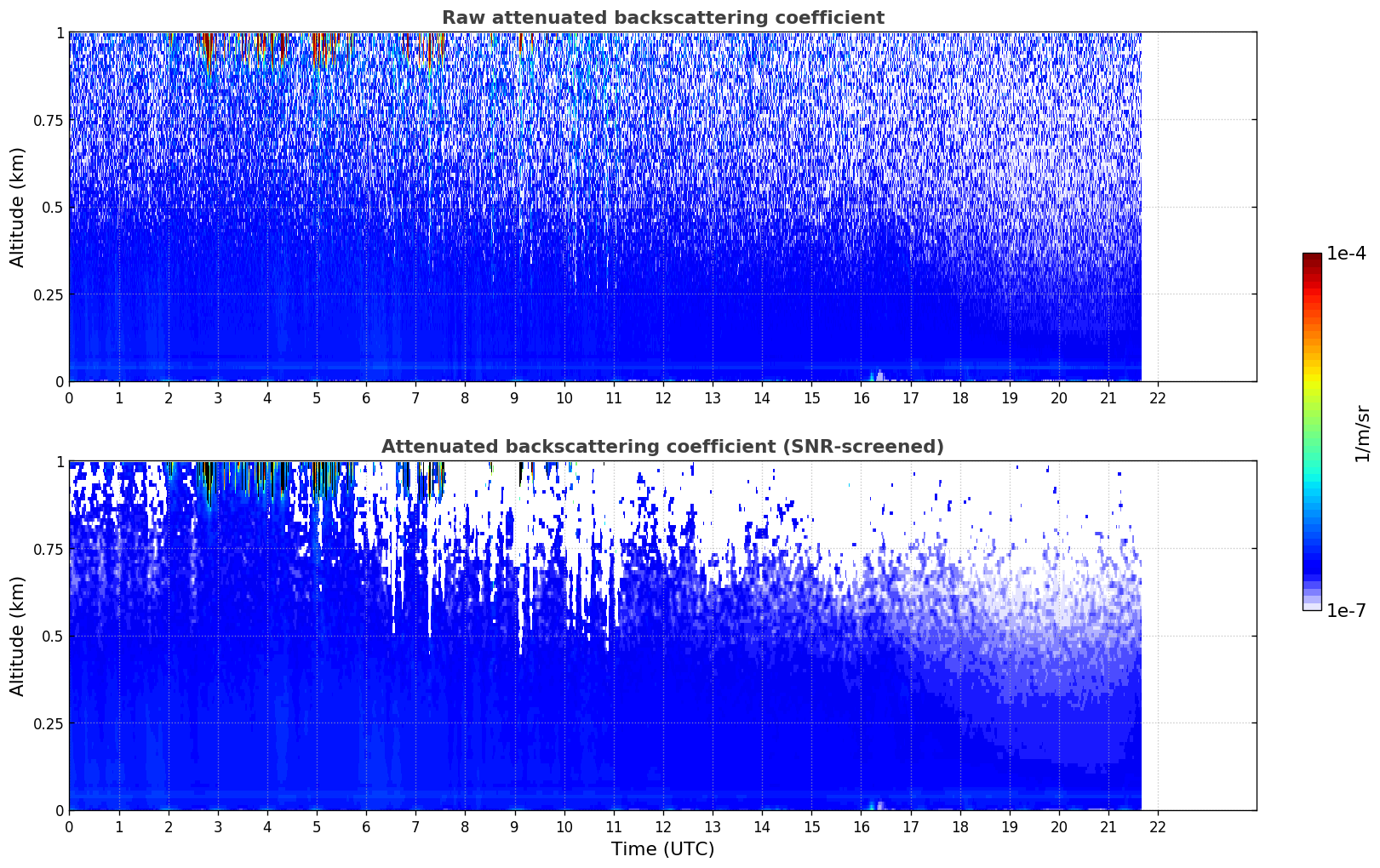Screen dimensions: 1380x868
Task: Click the colorbar's "1e-7" minimum label
Action: (x=1345, y=610)
